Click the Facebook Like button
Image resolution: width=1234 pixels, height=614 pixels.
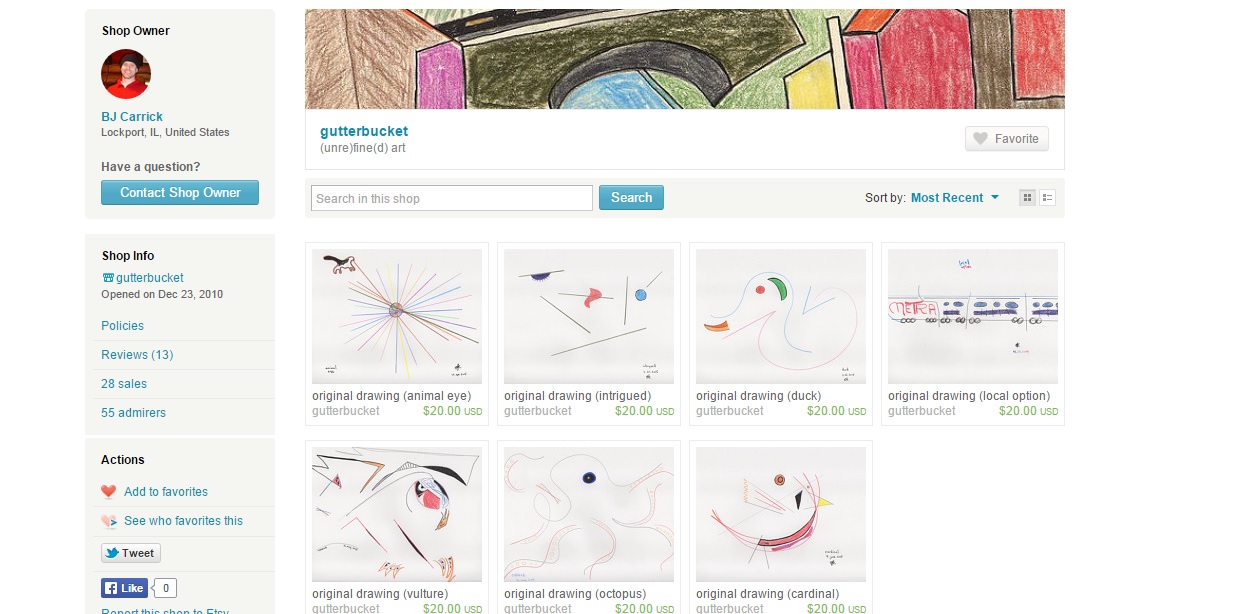124,588
